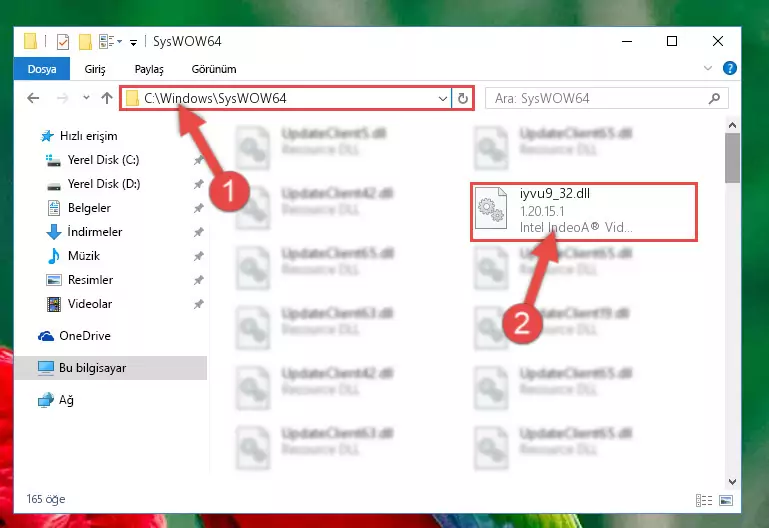769x528 pixels.
Task: Switch to the Görünüm ribbon tab
Action: tap(214, 69)
